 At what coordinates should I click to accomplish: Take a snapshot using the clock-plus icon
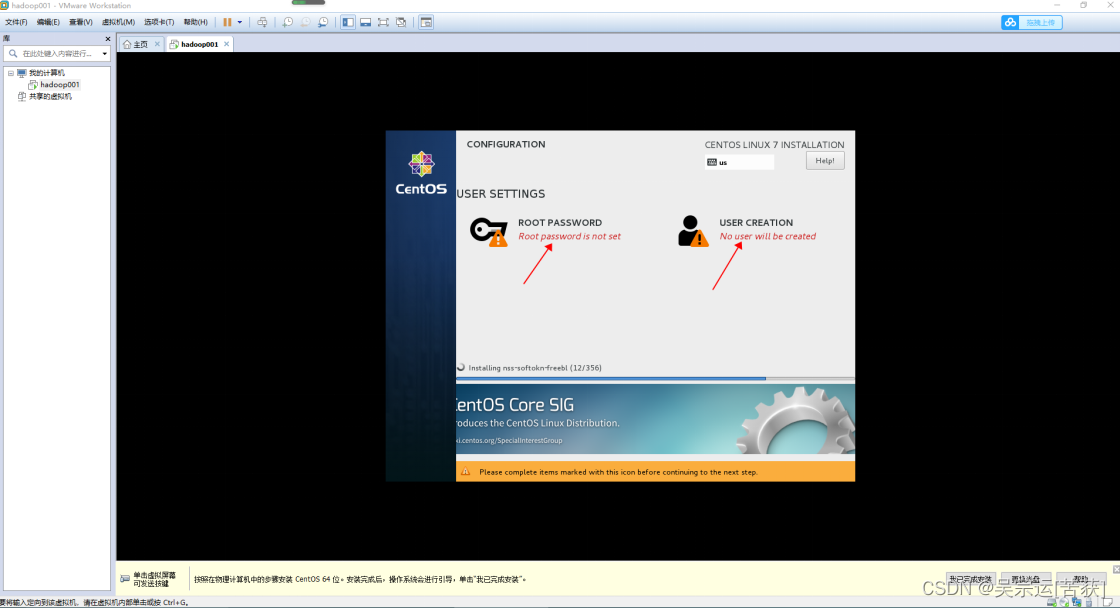pyautogui.click(x=287, y=22)
